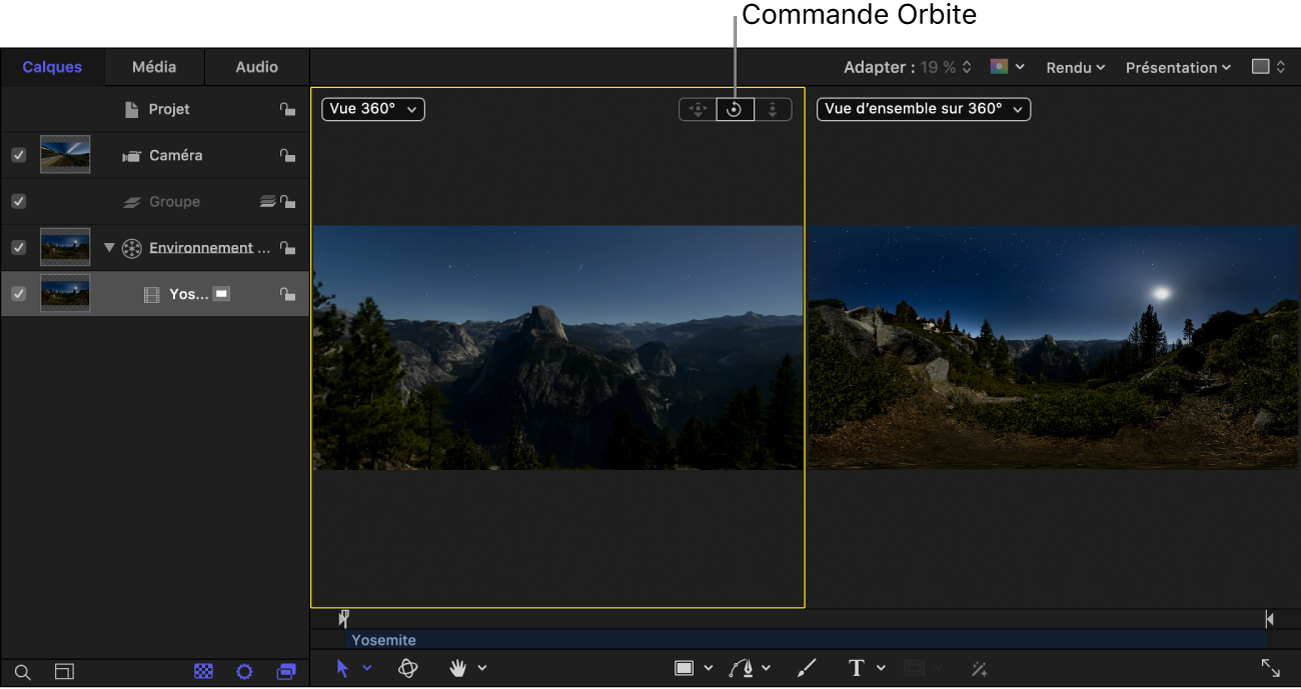The image size is (1301, 689).
Task: Pick the paint stroke brush tool
Action: [x=807, y=668]
